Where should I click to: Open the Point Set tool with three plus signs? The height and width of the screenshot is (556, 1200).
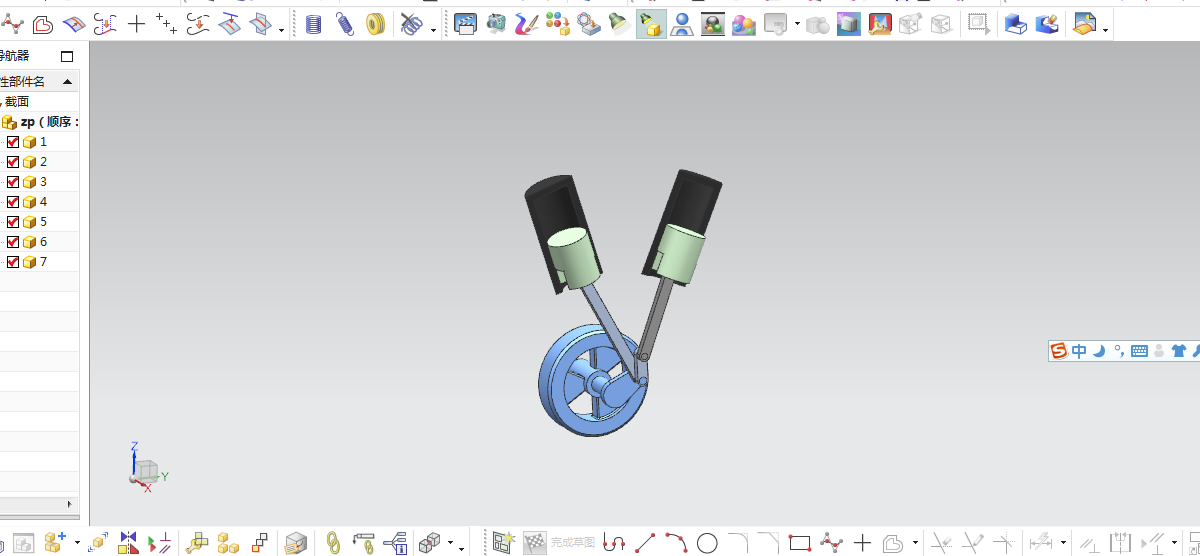(167, 24)
